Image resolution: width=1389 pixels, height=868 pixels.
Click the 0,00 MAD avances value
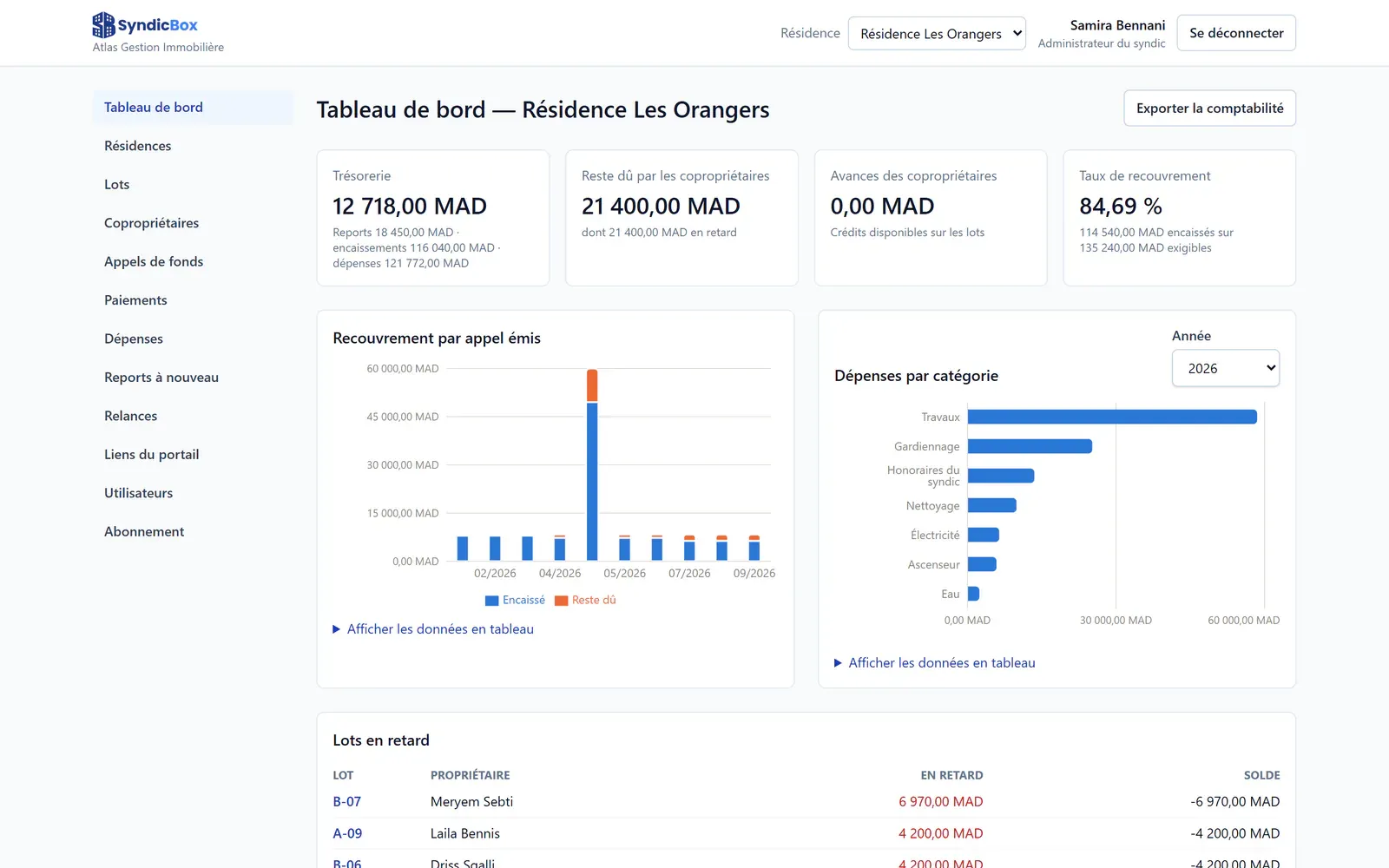coord(882,207)
